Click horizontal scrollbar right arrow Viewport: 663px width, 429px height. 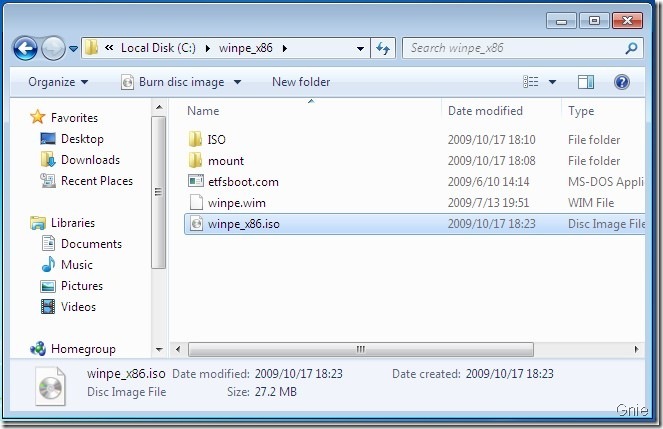[636, 349]
